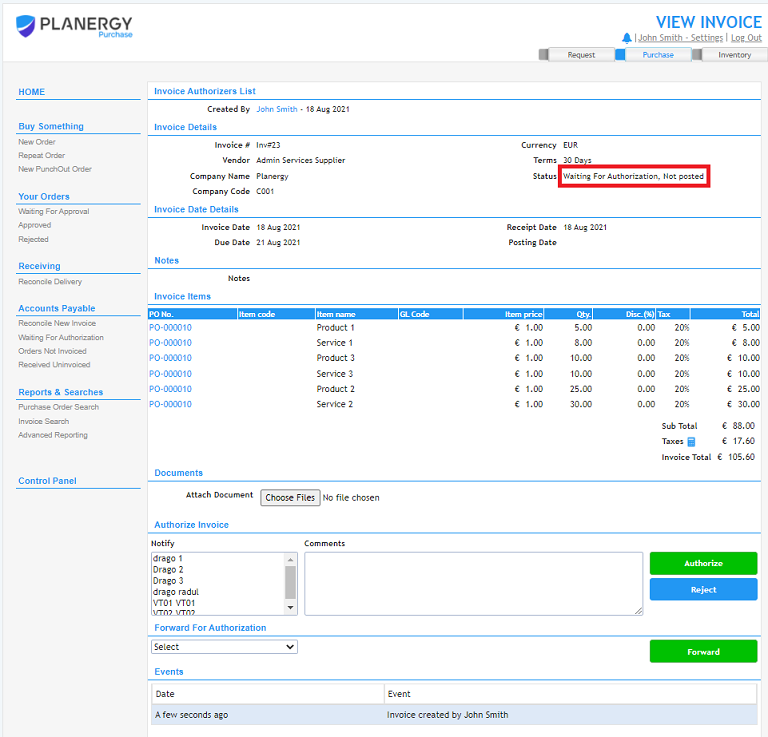Open PO-000010 link for Product 2
Image resolution: width=768 pixels, height=737 pixels.
[x=170, y=389]
